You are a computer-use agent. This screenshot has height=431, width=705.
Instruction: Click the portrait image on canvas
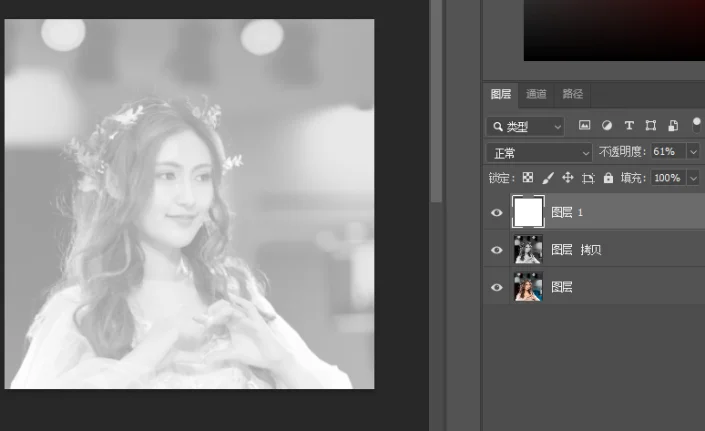(189, 204)
